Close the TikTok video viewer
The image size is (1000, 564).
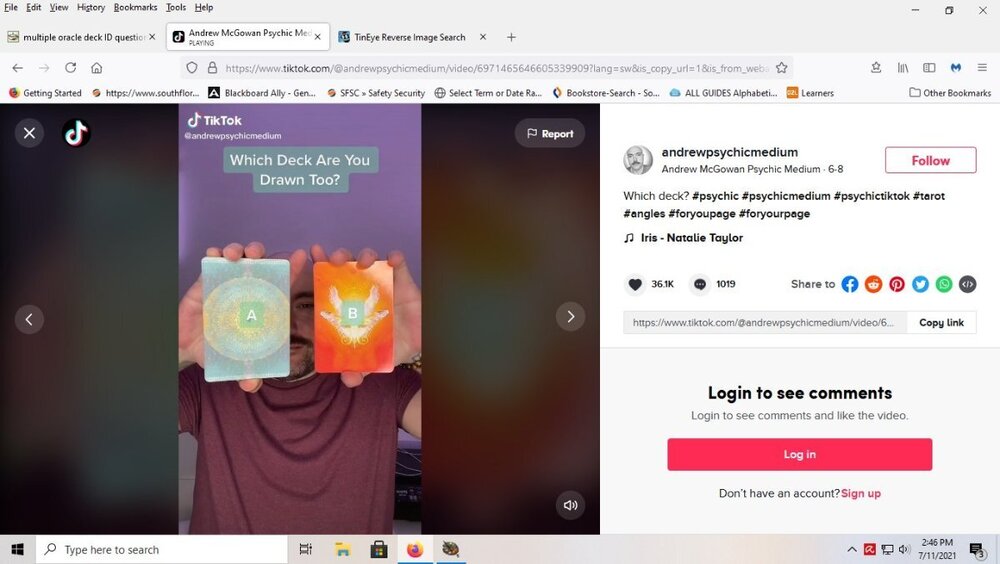click(x=29, y=133)
